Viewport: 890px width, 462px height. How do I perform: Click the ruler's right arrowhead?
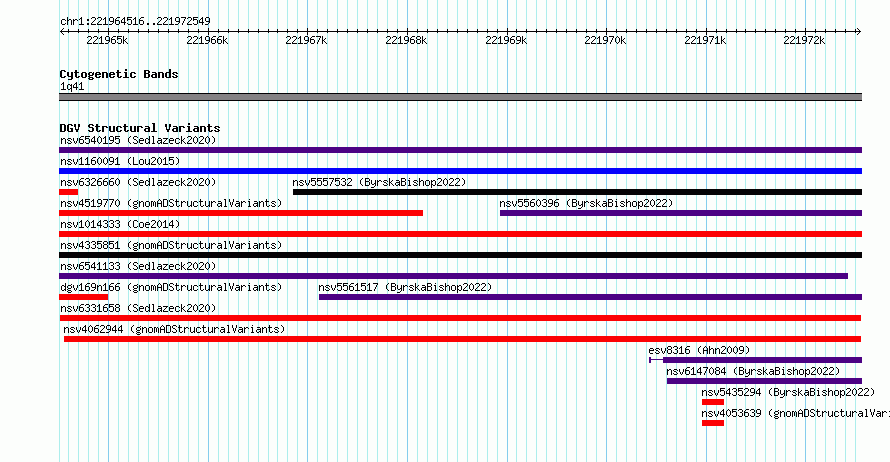pyautogui.click(x=859, y=32)
